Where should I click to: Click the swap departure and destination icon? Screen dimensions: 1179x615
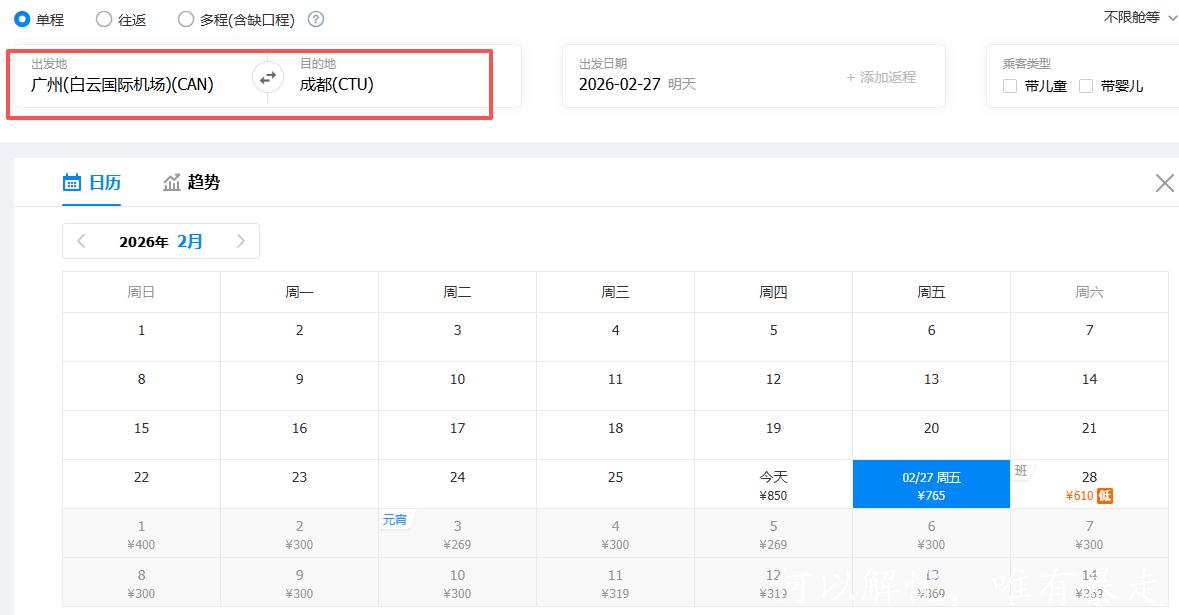coord(268,77)
